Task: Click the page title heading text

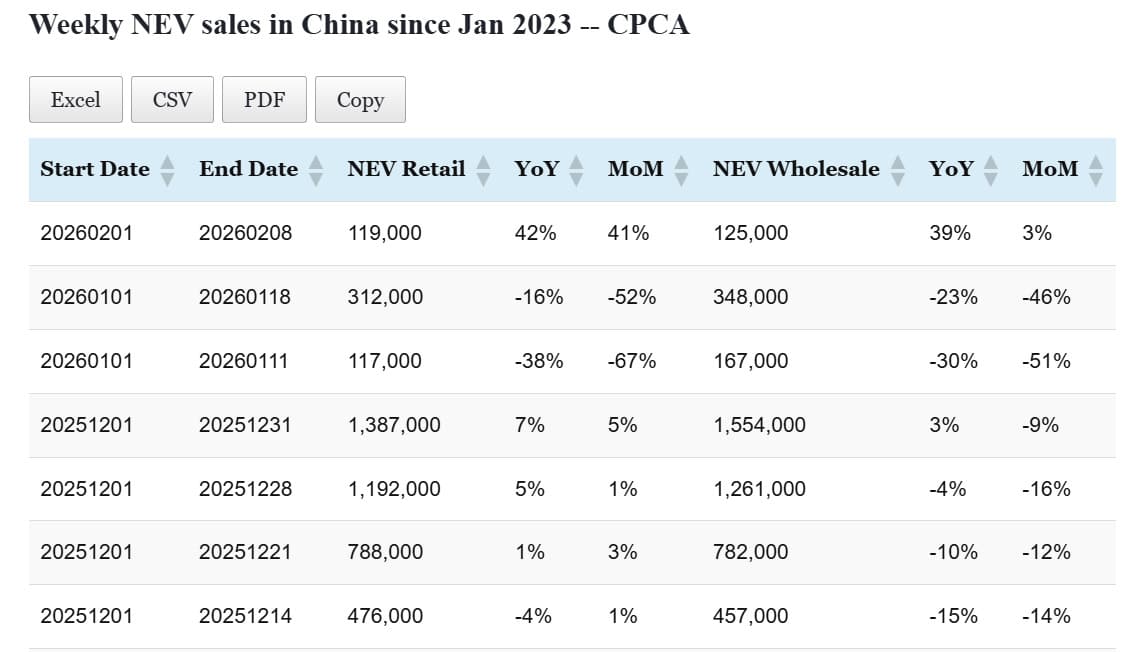Action: [x=359, y=25]
